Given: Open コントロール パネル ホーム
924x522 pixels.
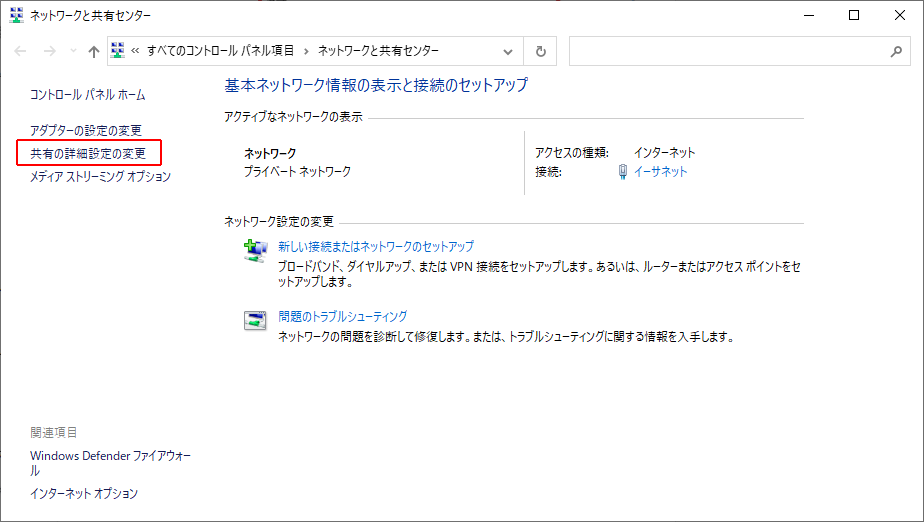Looking at the screenshot, I should pos(88,95).
